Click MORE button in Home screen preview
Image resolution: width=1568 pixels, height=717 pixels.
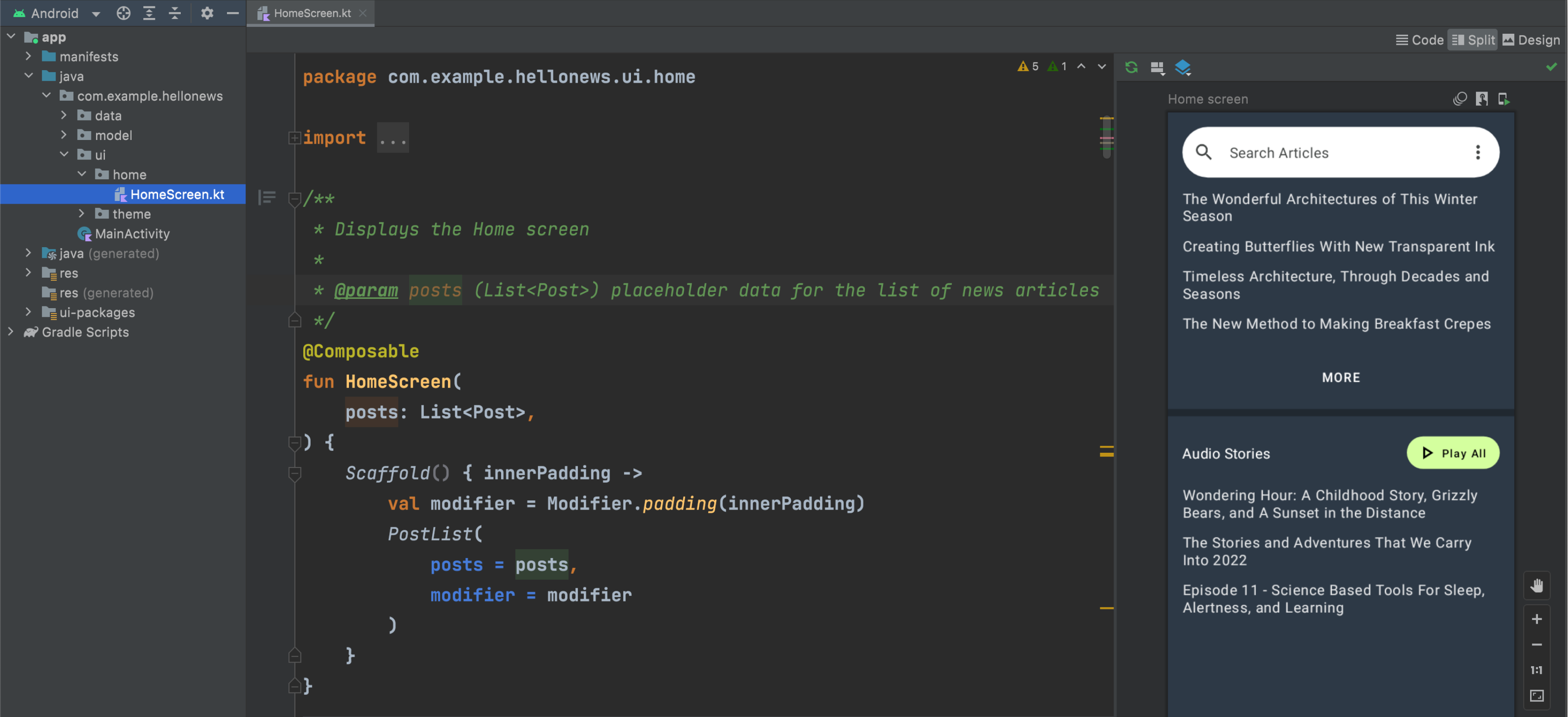[x=1341, y=377]
